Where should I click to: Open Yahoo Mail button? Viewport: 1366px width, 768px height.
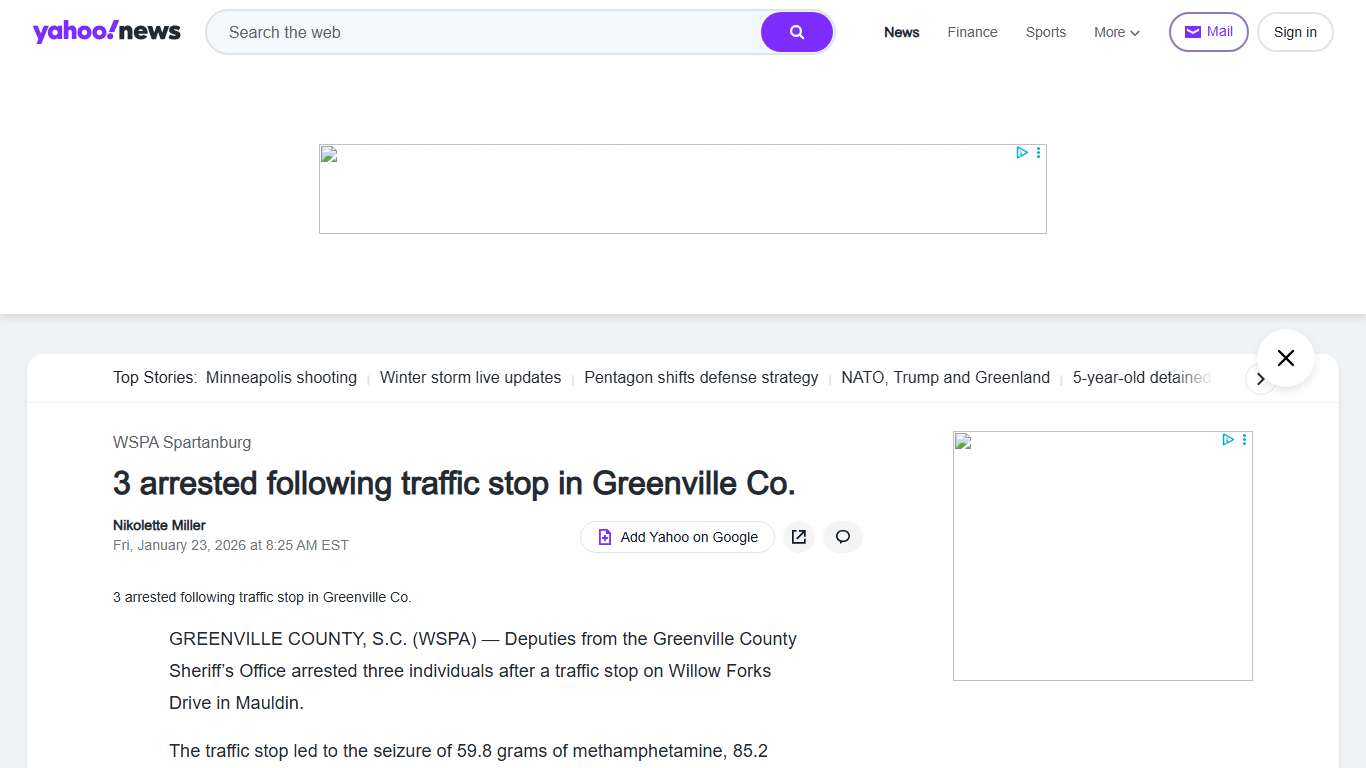point(1208,32)
